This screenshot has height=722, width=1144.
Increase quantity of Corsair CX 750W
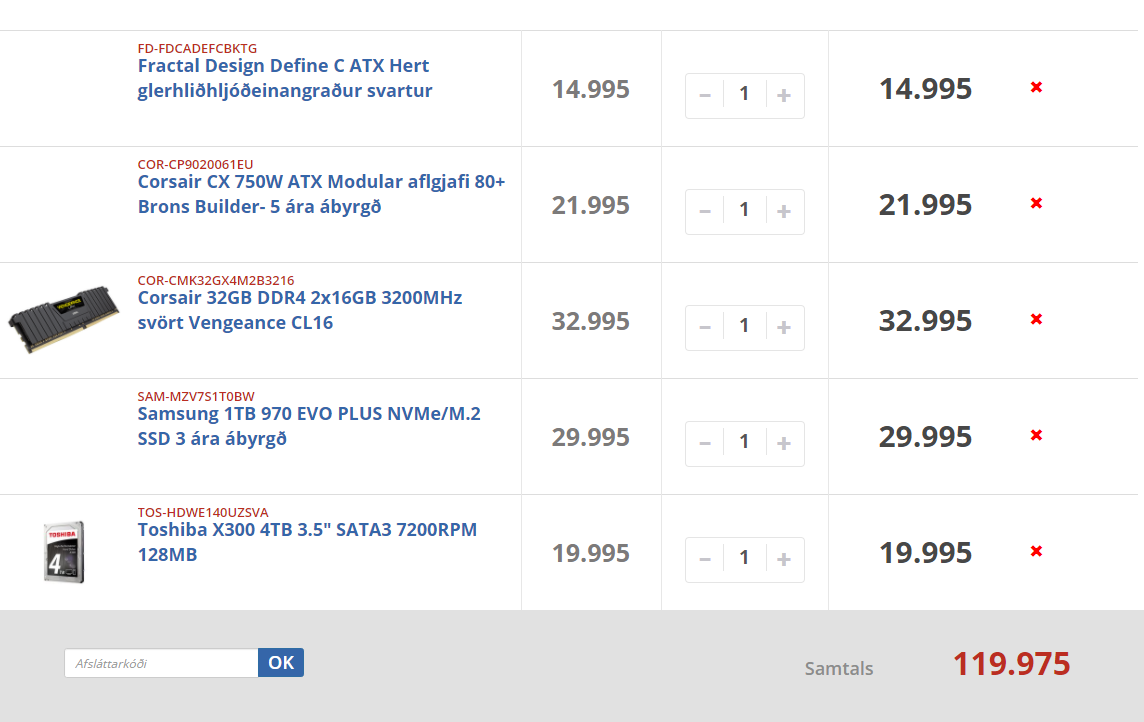(x=784, y=211)
